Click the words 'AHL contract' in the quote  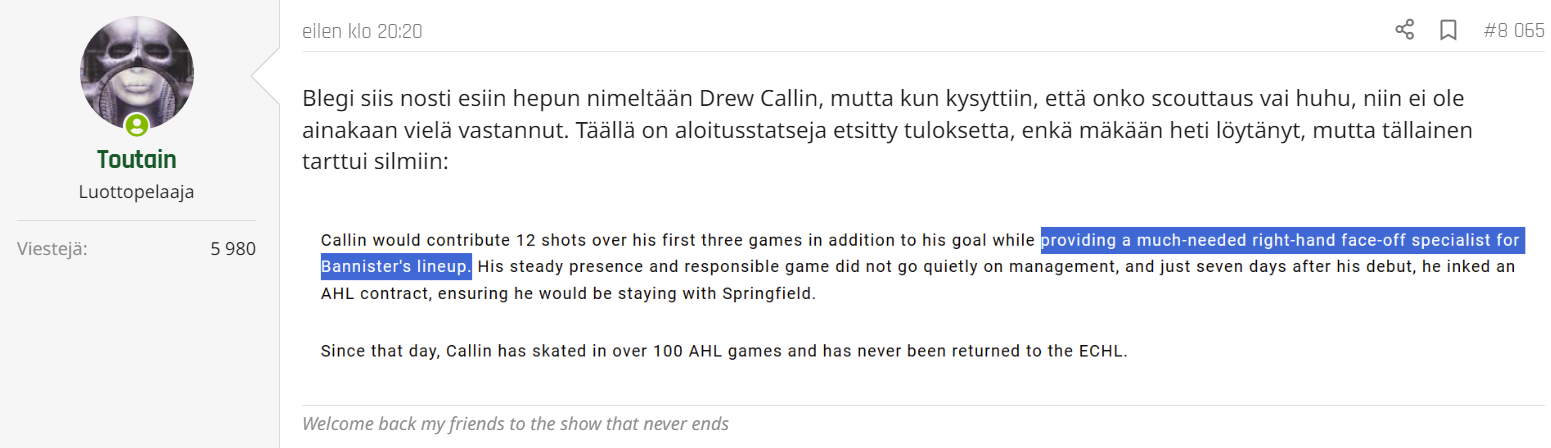tap(367, 296)
